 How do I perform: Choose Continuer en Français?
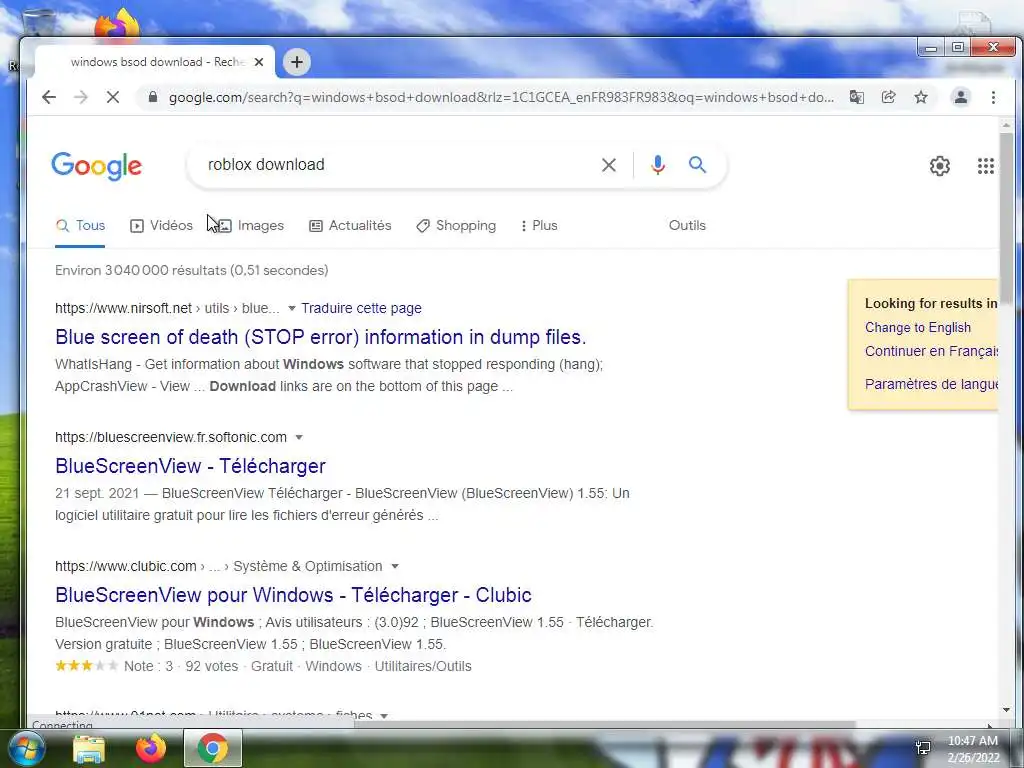tap(931, 351)
